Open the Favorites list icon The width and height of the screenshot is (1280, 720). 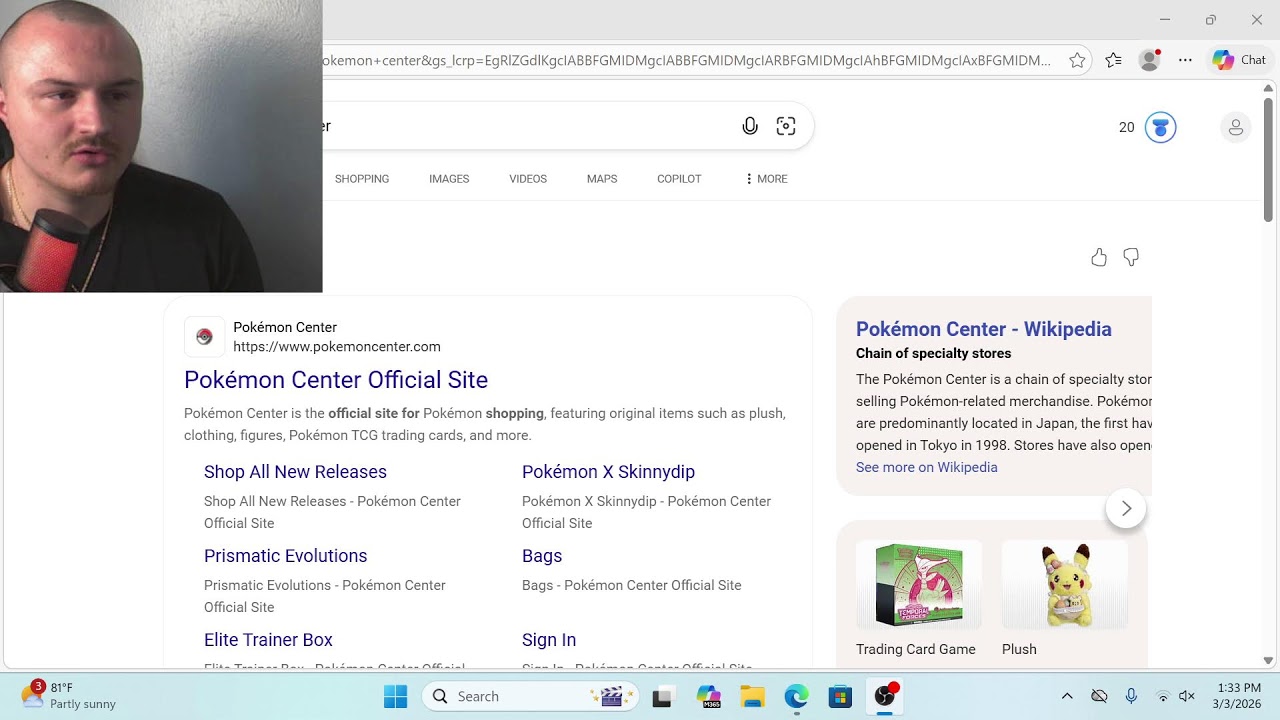click(x=1113, y=60)
